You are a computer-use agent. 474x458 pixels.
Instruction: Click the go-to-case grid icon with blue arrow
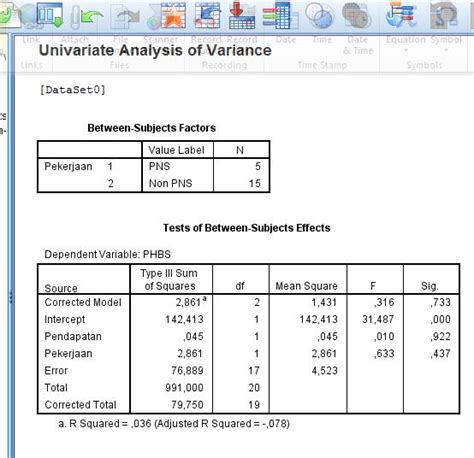[x=208, y=15]
